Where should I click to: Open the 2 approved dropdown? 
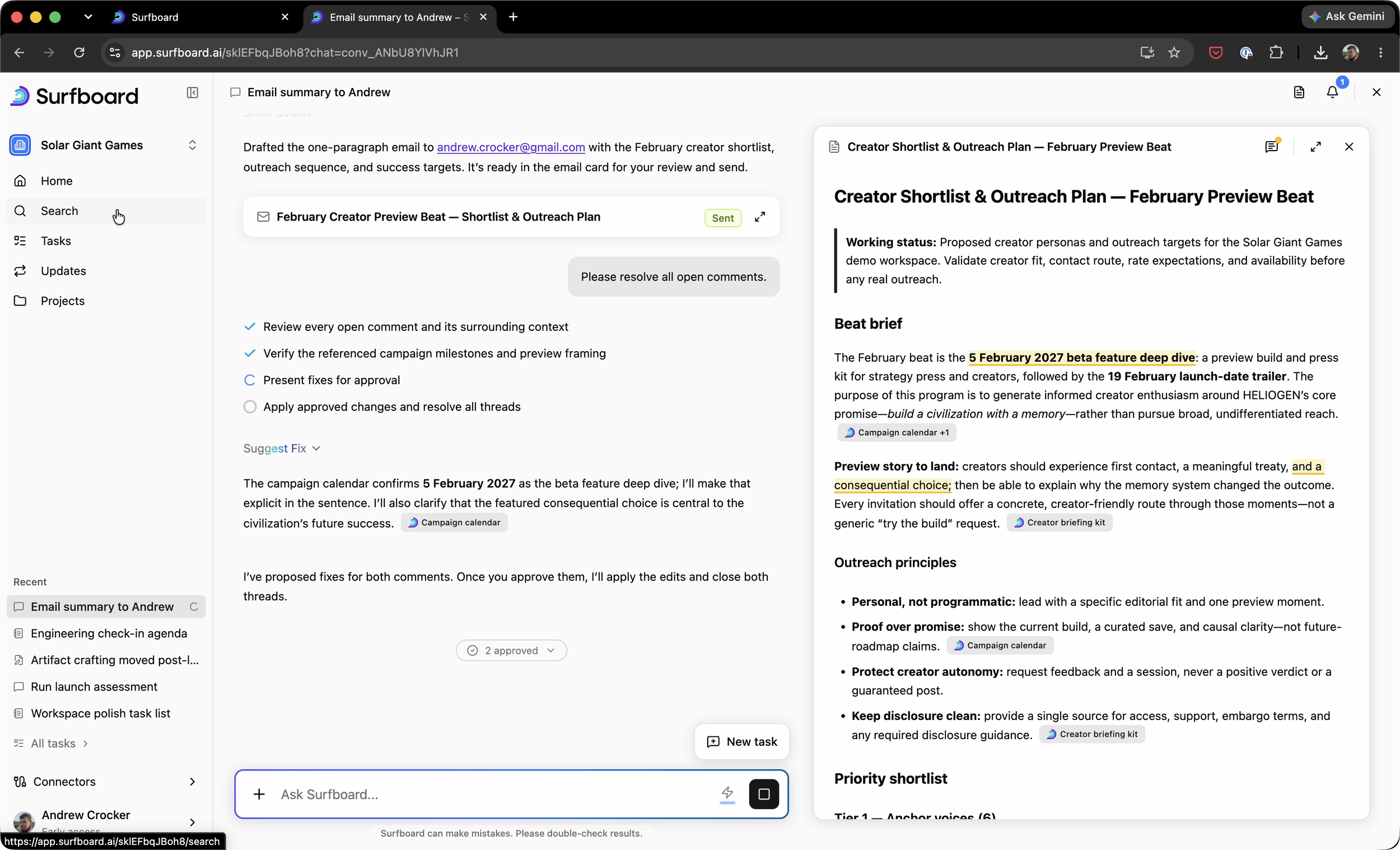pos(511,650)
